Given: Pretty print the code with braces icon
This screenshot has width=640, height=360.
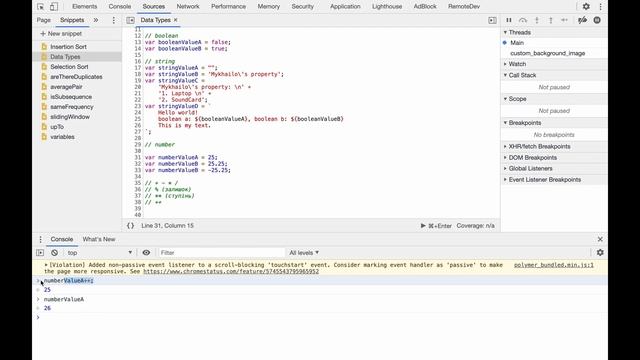Looking at the screenshot, I should [130, 226].
